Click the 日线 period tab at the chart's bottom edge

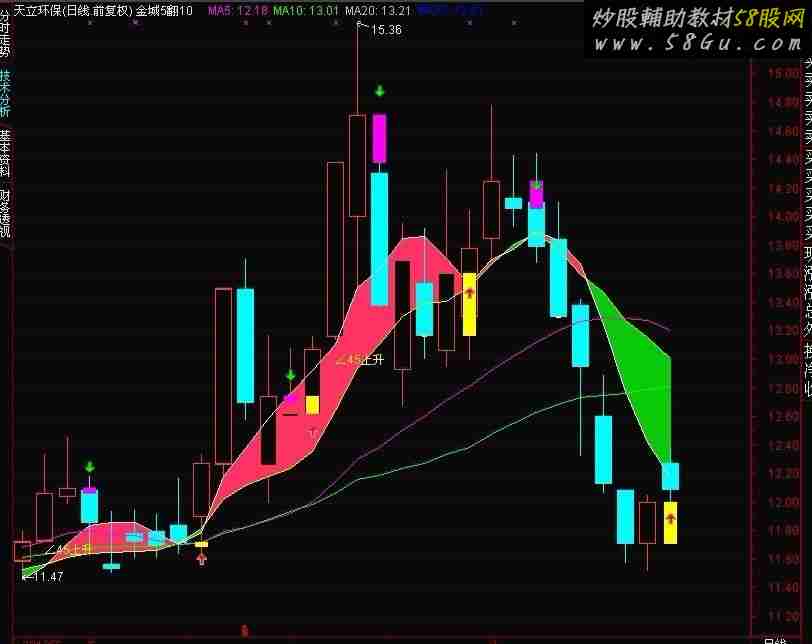775,640
